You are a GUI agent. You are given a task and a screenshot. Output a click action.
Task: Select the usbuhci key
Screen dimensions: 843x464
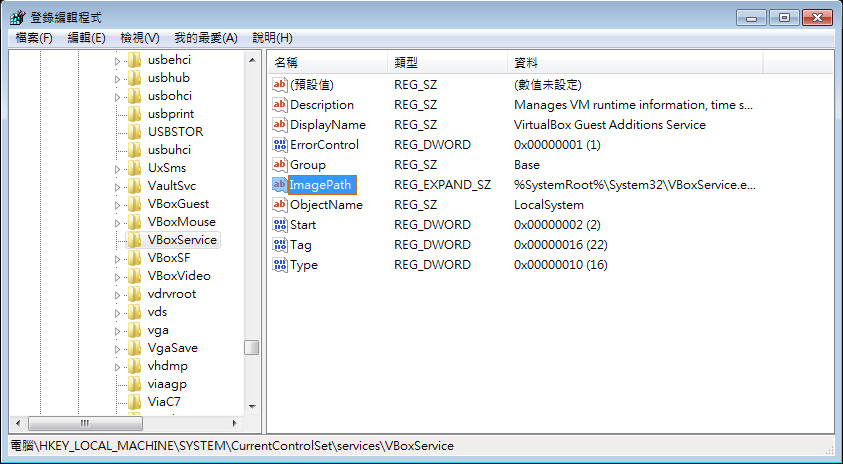169,150
